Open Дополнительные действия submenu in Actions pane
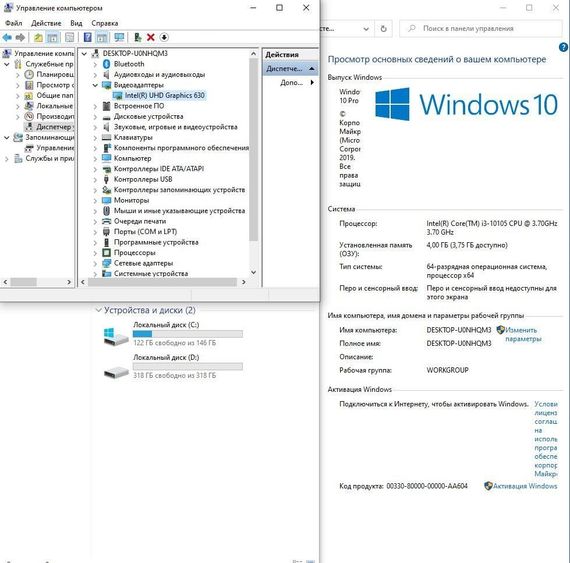Image resolution: width=570 pixels, height=563 pixels. coord(296,83)
